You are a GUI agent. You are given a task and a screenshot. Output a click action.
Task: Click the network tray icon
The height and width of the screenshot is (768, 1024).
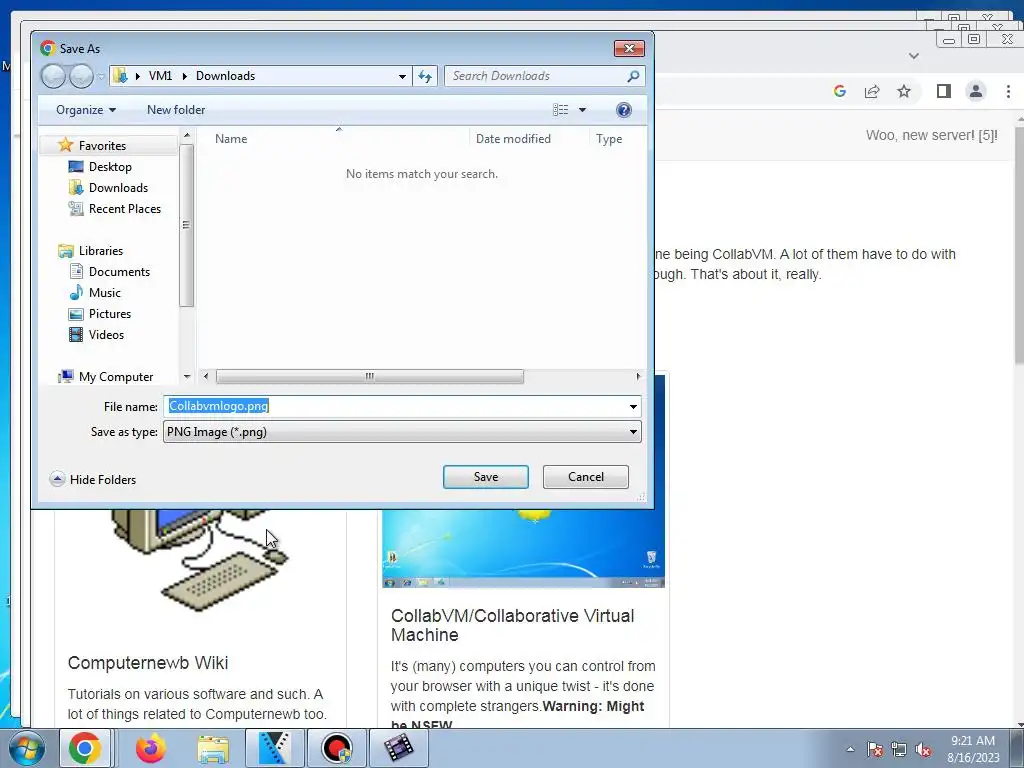point(899,750)
